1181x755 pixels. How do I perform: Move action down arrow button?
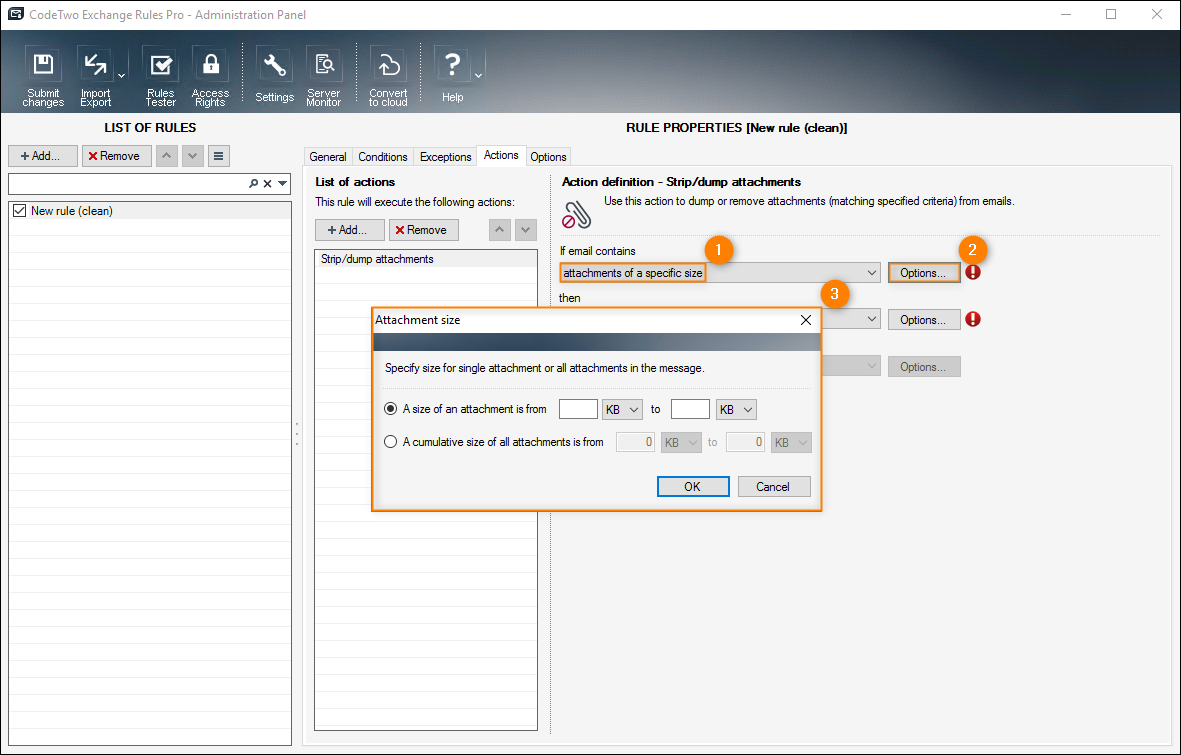point(526,230)
